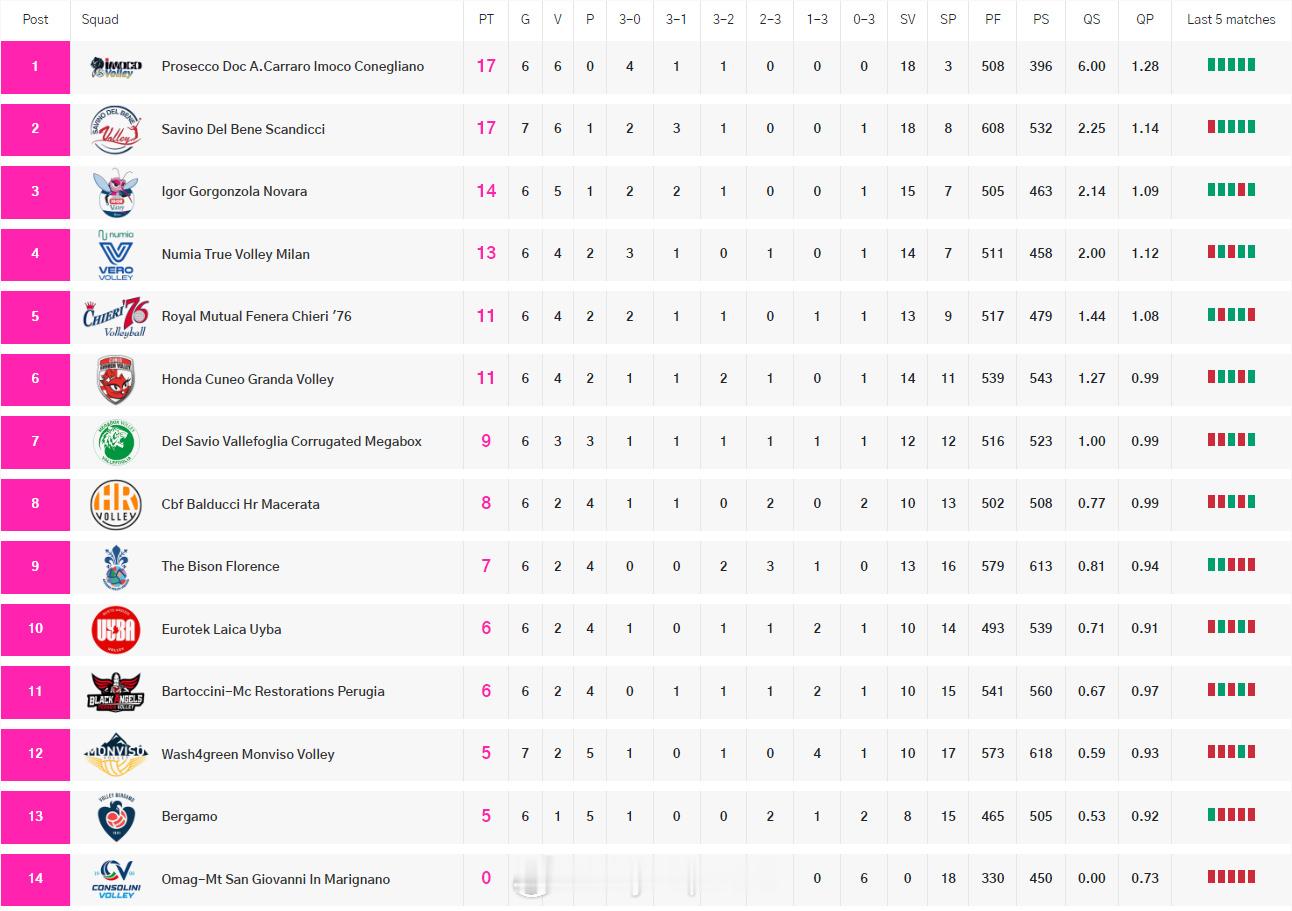Open Wash4green Monviso Volley team page
Image resolution: width=1292 pixels, height=911 pixels.
[x=248, y=754]
